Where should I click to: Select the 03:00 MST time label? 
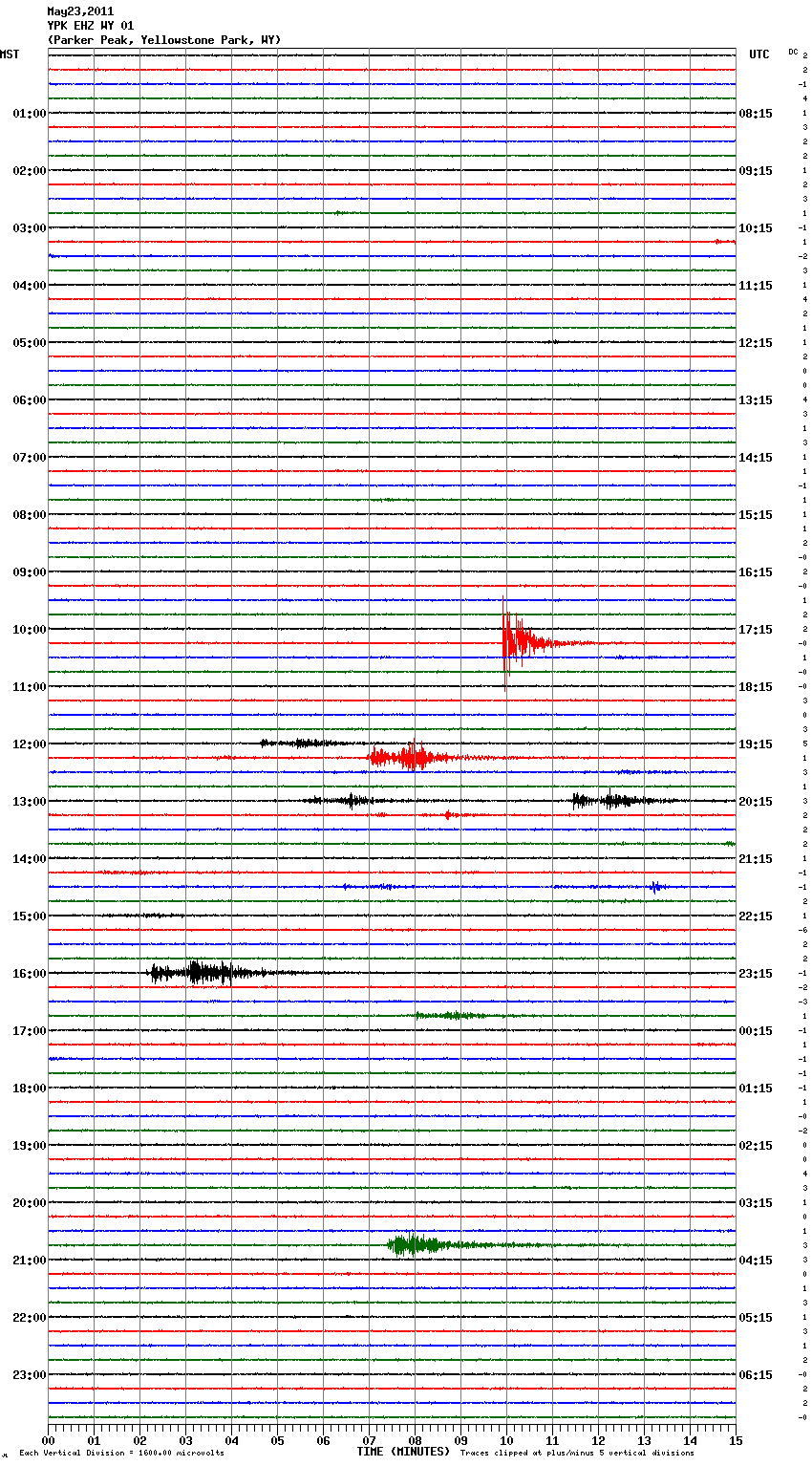[x=30, y=228]
